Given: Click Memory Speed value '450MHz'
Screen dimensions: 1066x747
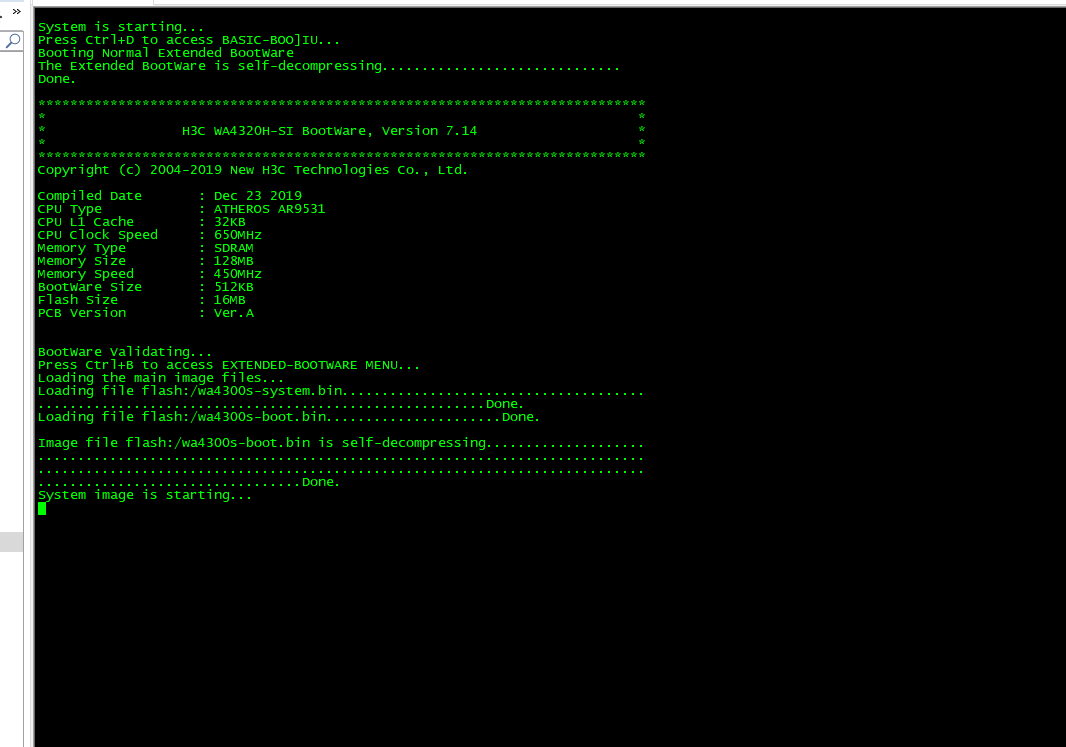Looking at the screenshot, I should 238,274.
